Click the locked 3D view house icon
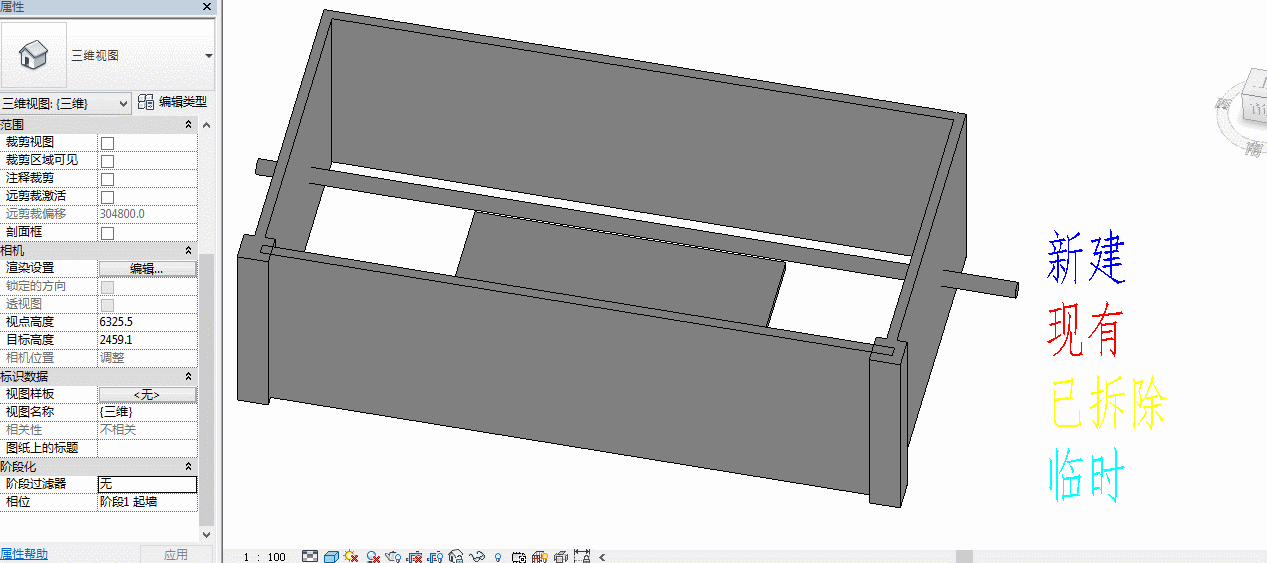The height and width of the screenshot is (563, 1267). click(x=456, y=556)
